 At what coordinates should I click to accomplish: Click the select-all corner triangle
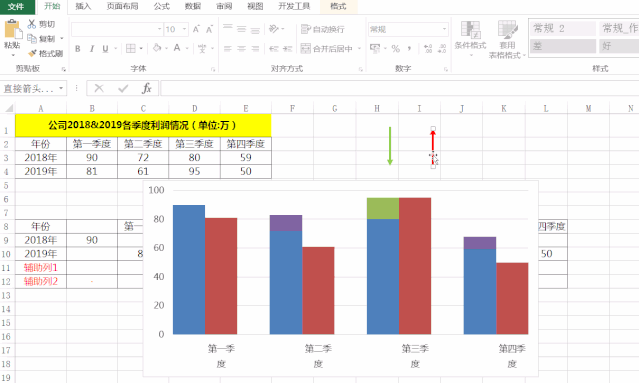8,108
